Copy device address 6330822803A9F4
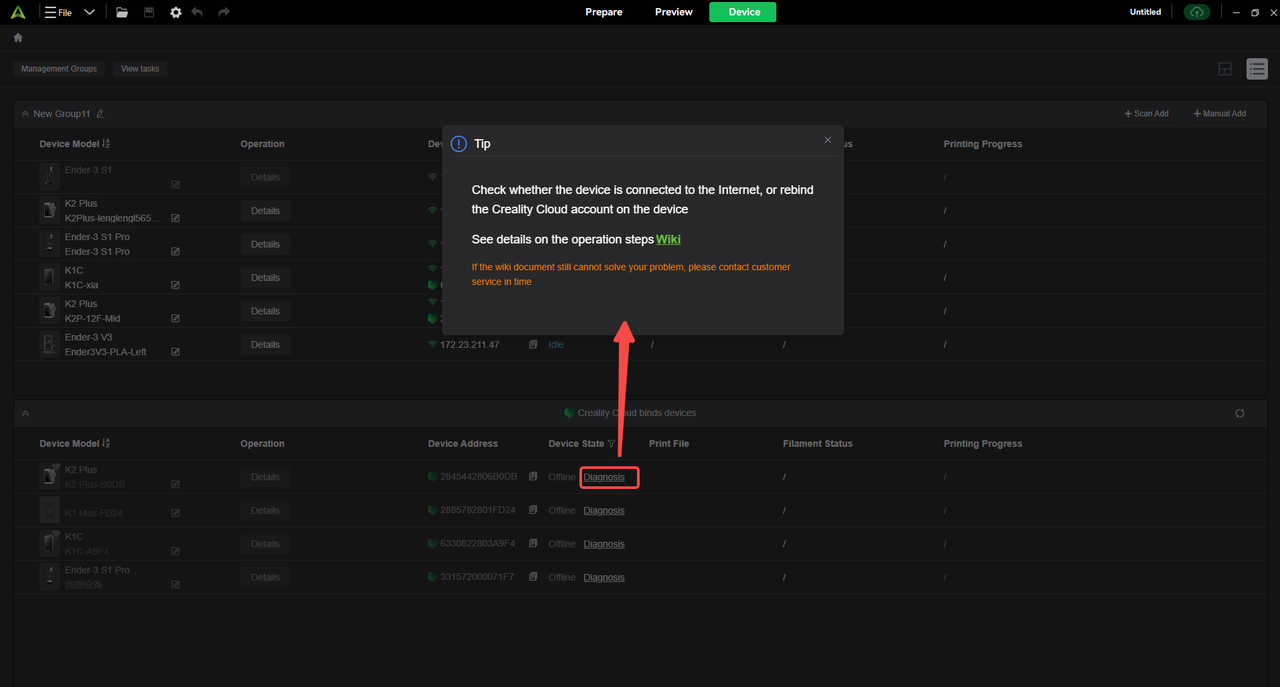The height and width of the screenshot is (687, 1280). point(533,544)
